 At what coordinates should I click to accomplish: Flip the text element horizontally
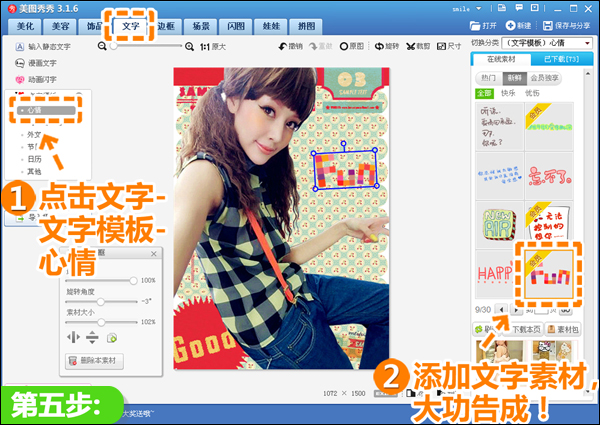pyautogui.click(x=73, y=337)
